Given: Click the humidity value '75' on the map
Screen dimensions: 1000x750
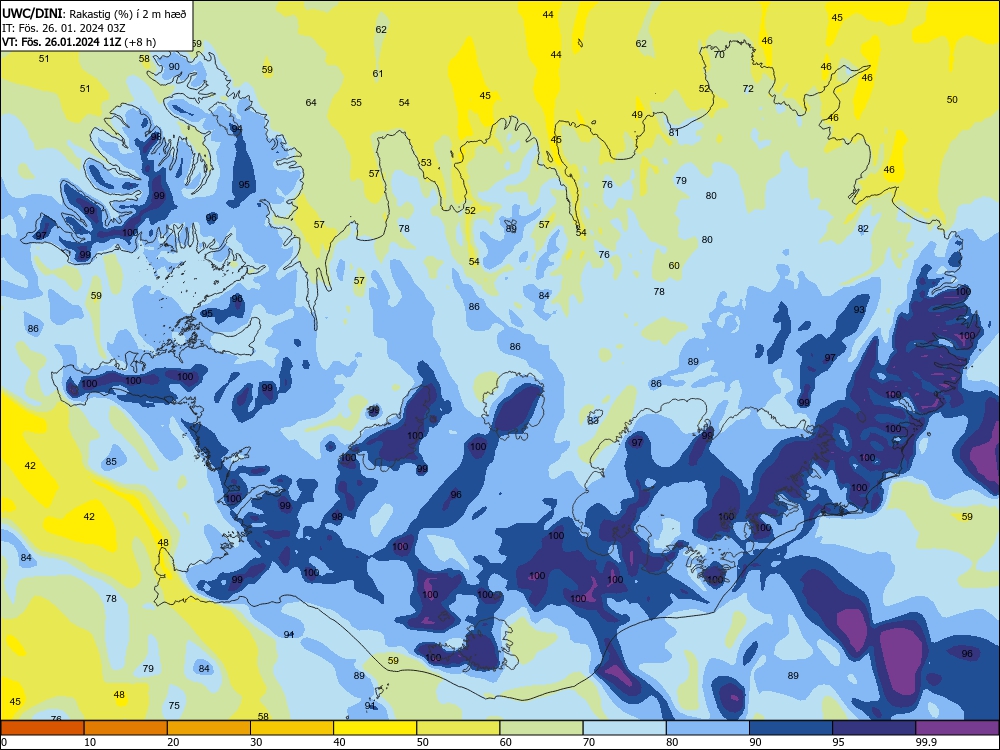Looking at the screenshot, I should pos(174,705).
